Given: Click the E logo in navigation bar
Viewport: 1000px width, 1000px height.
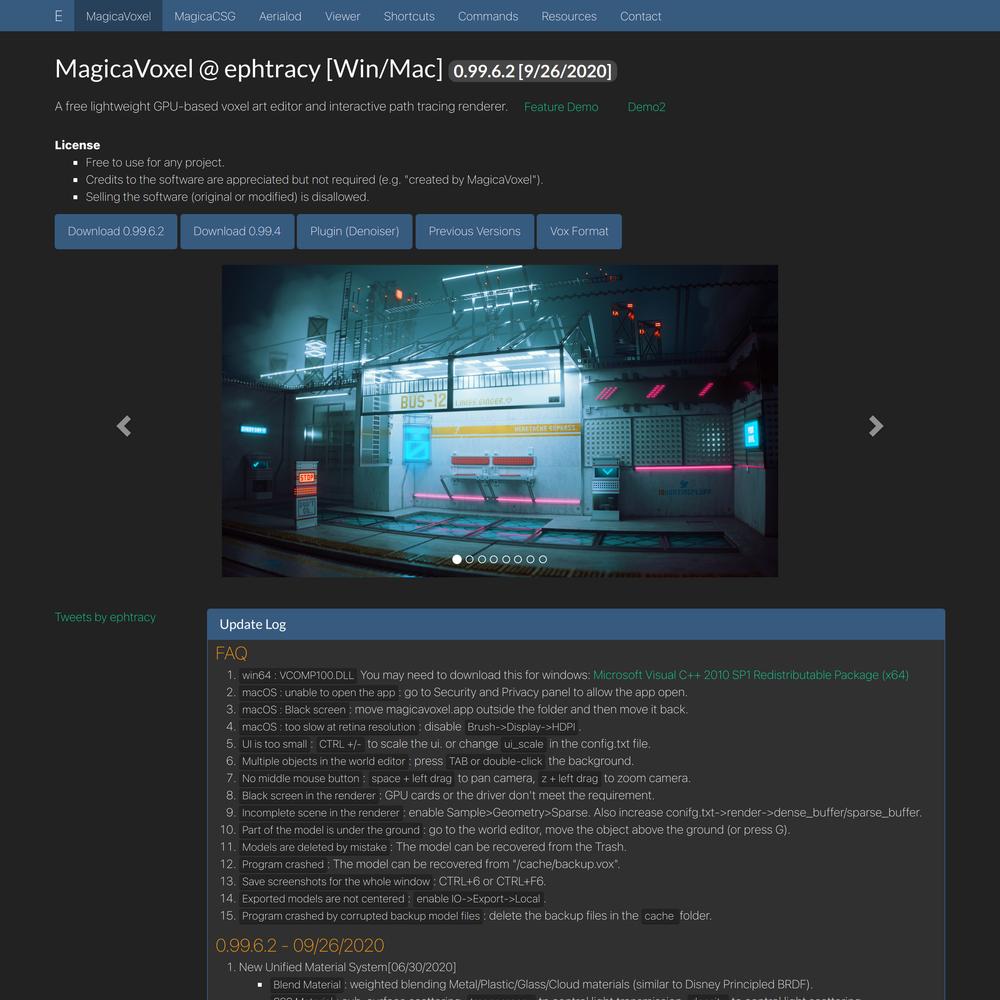Looking at the screenshot, I should click(x=59, y=16).
